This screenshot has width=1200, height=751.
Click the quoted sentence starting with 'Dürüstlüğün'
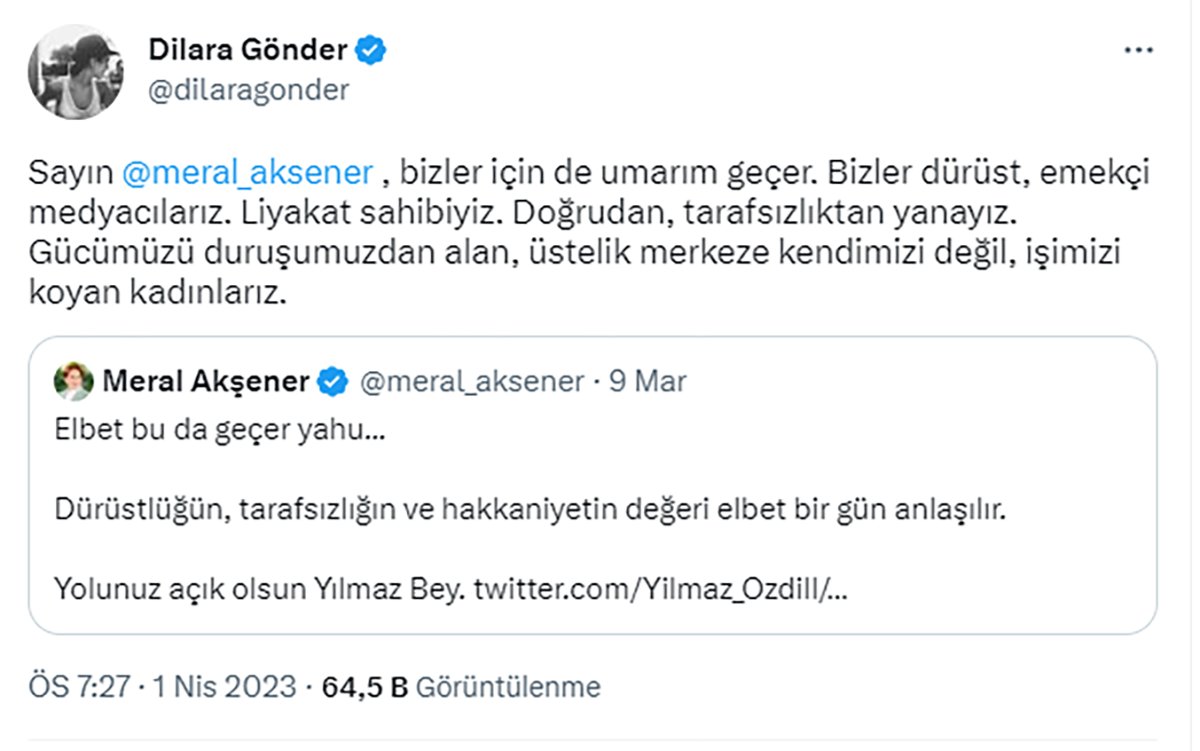click(528, 511)
